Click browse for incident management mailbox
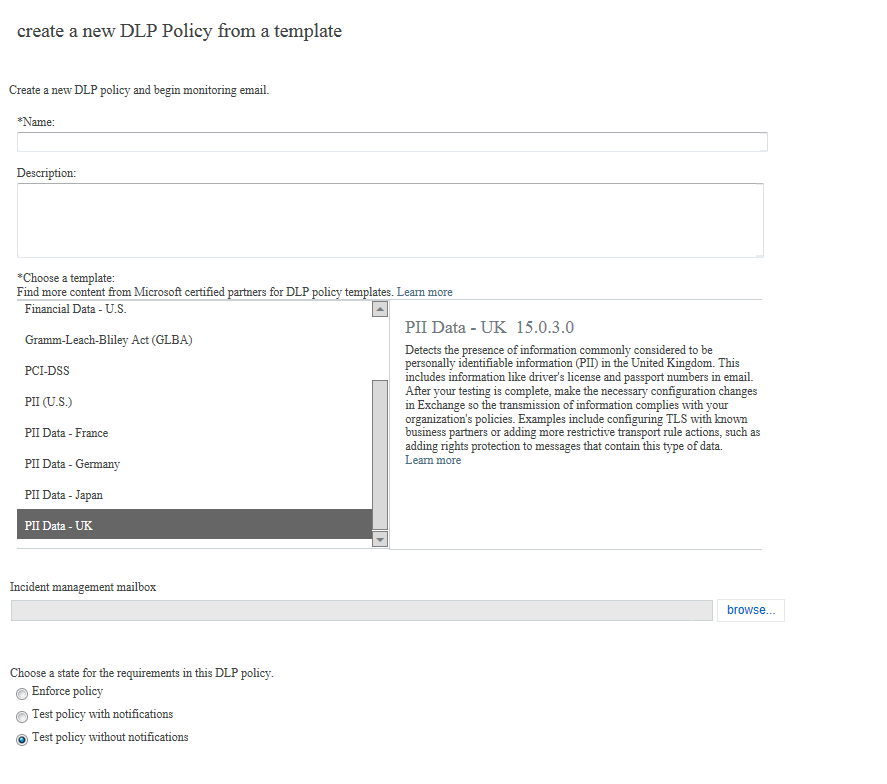This screenshot has height=784, width=887. coord(750,610)
